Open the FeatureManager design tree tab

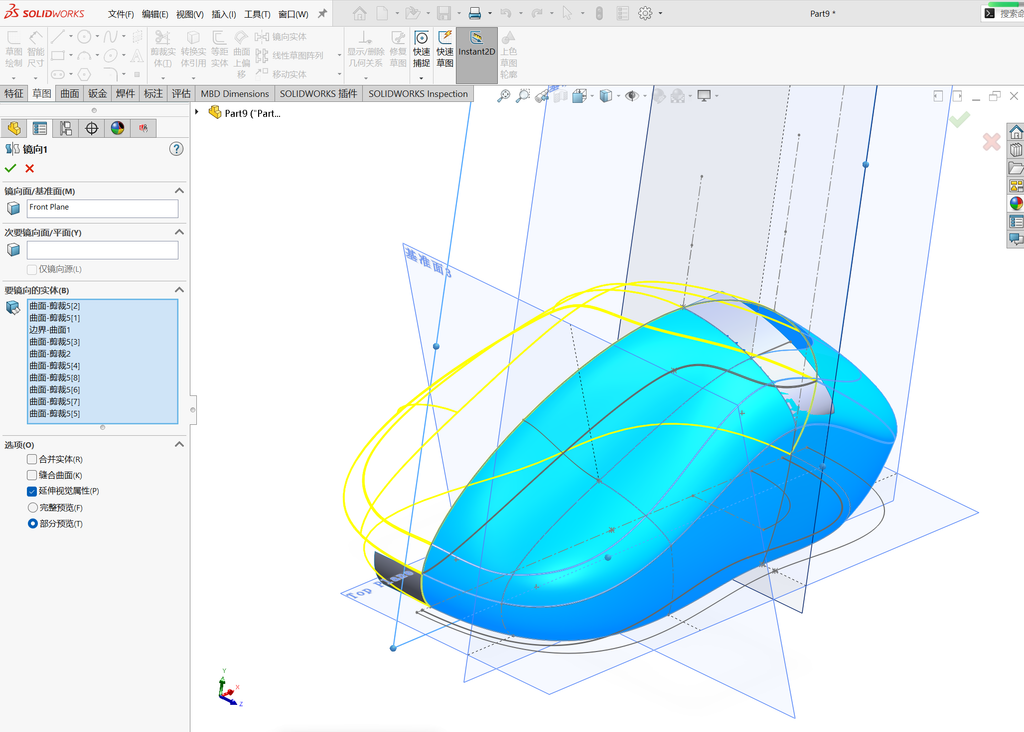[14, 128]
